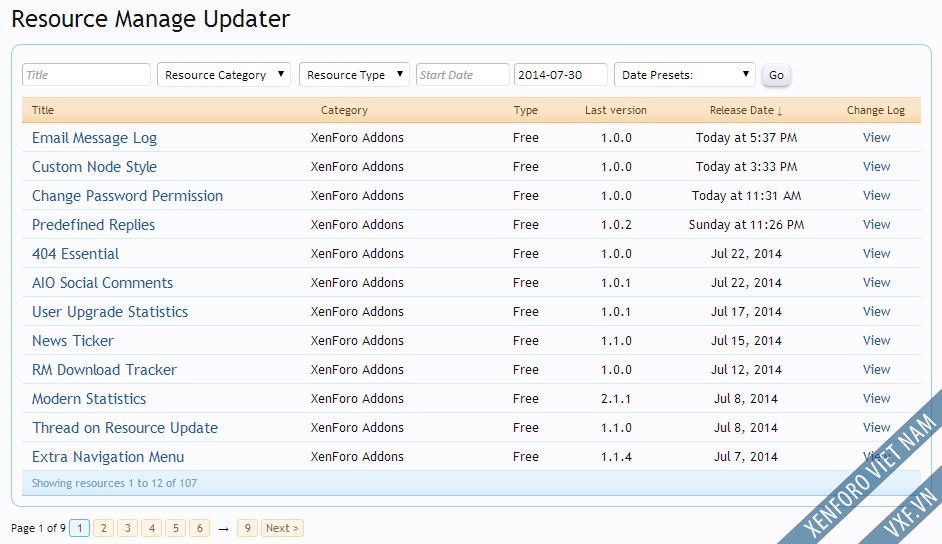Open the Custom Node Style resource
The width and height of the screenshot is (942, 544).
[x=94, y=167]
